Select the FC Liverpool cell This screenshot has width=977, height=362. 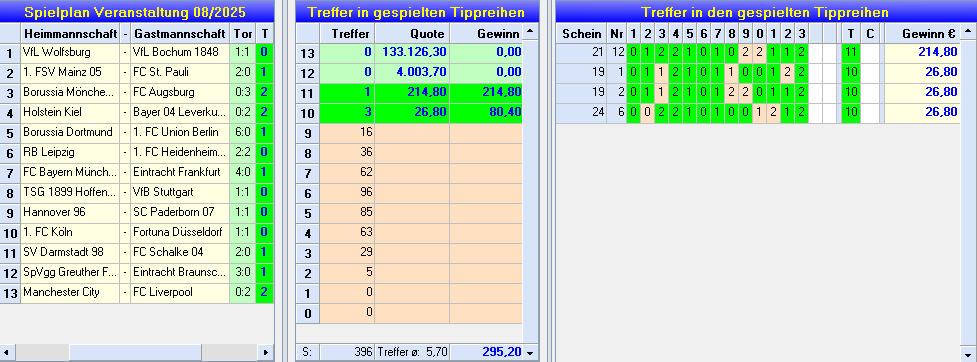pos(180,292)
